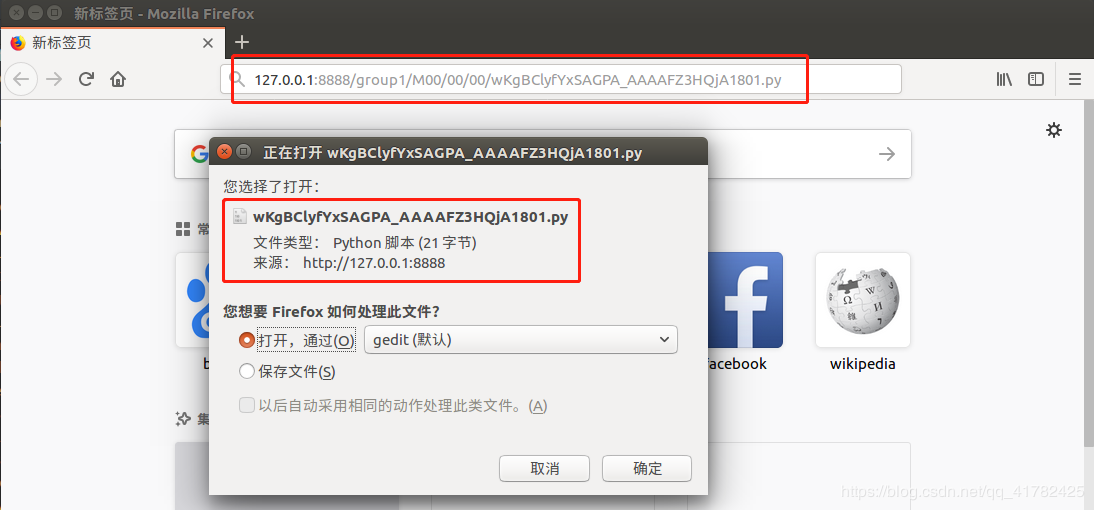Show the sidebar panel icon
1094x510 pixels.
pos(1036,79)
